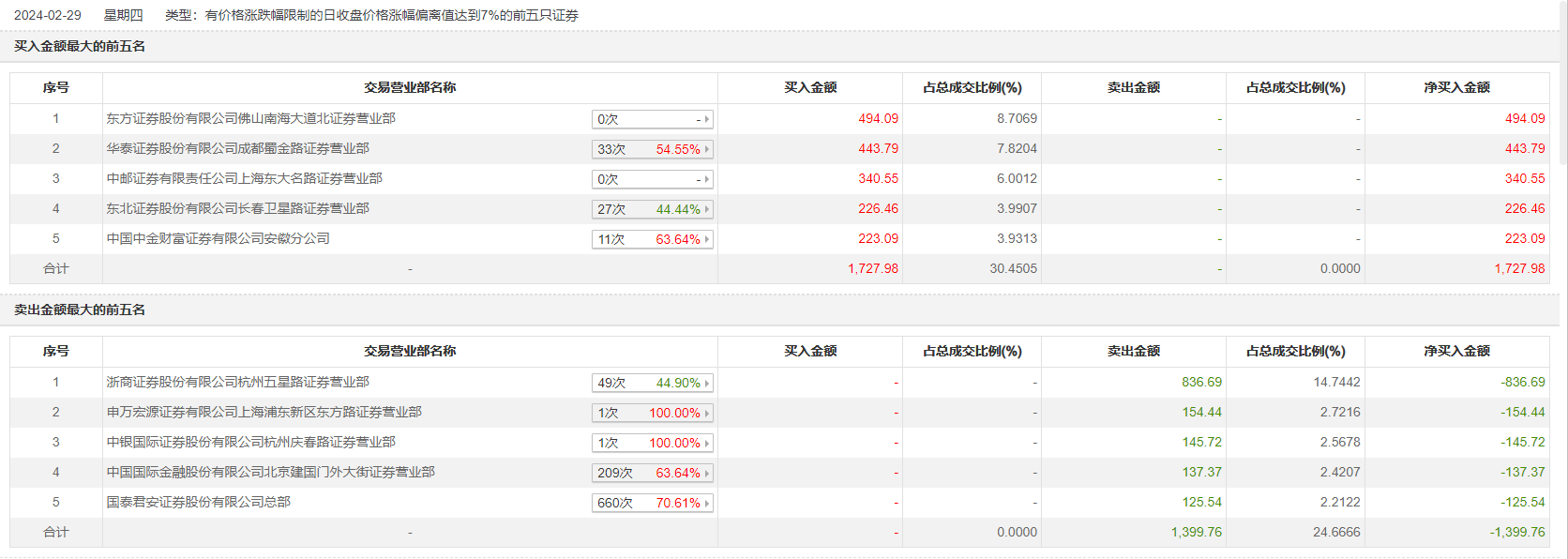Open 东方证券佛山南海大道北证券营业部 link
Screen dimensions: 1568x559
pyautogui.click(x=250, y=118)
